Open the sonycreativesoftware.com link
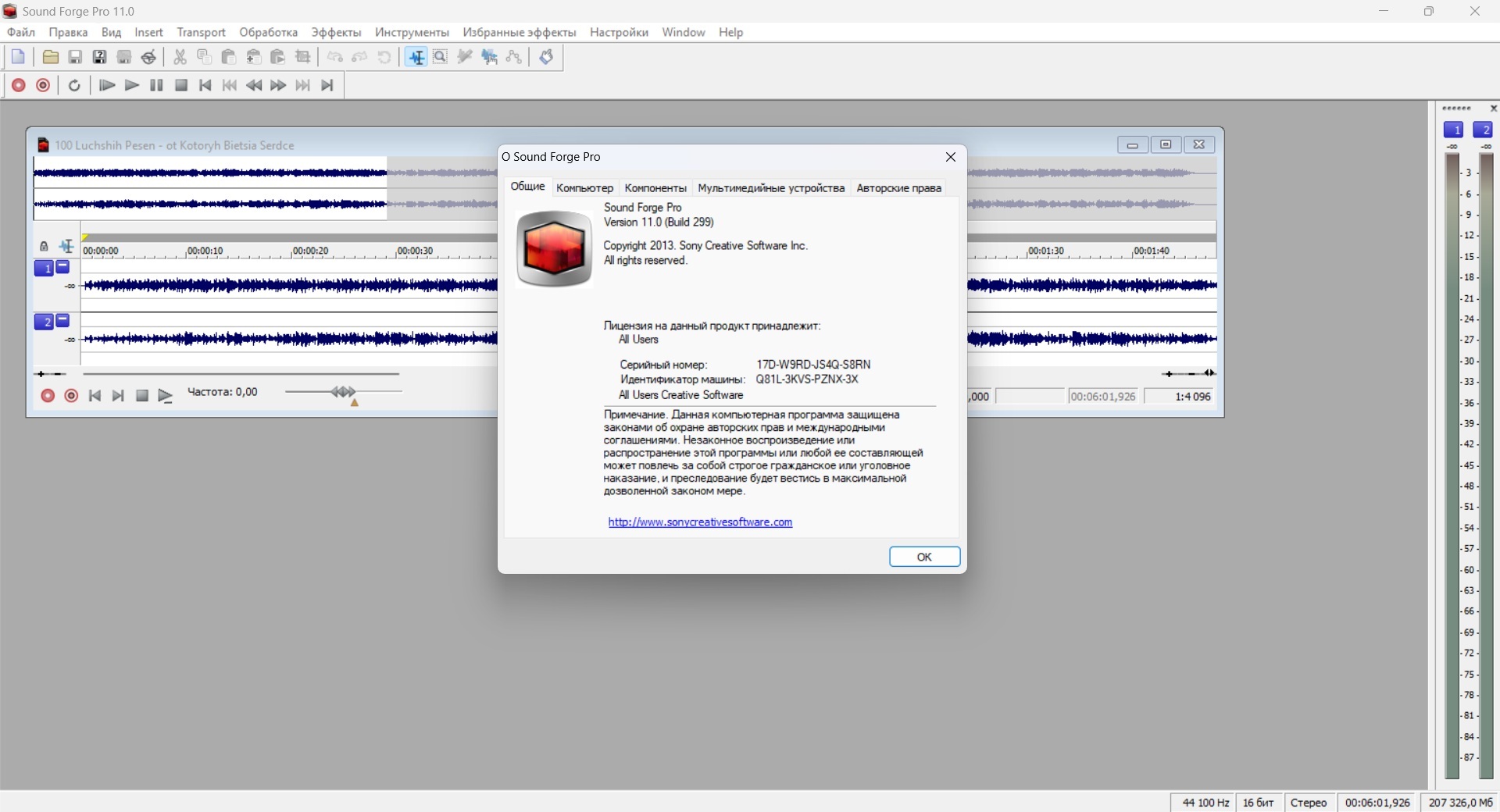 (700, 522)
